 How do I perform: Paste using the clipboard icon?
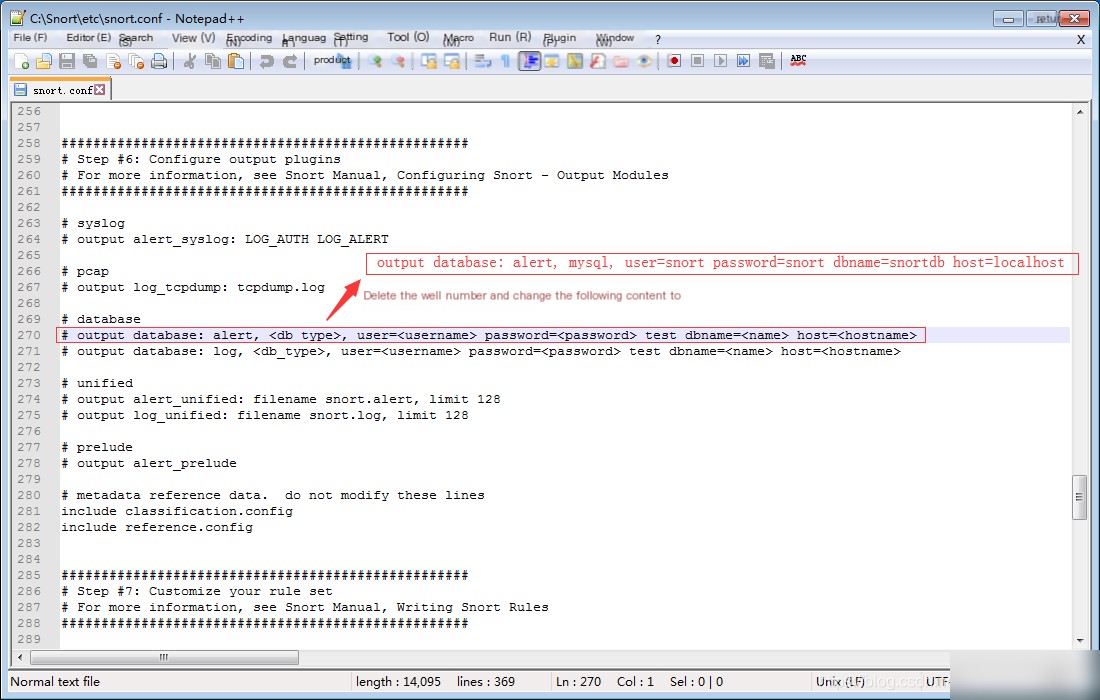pos(236,62)
